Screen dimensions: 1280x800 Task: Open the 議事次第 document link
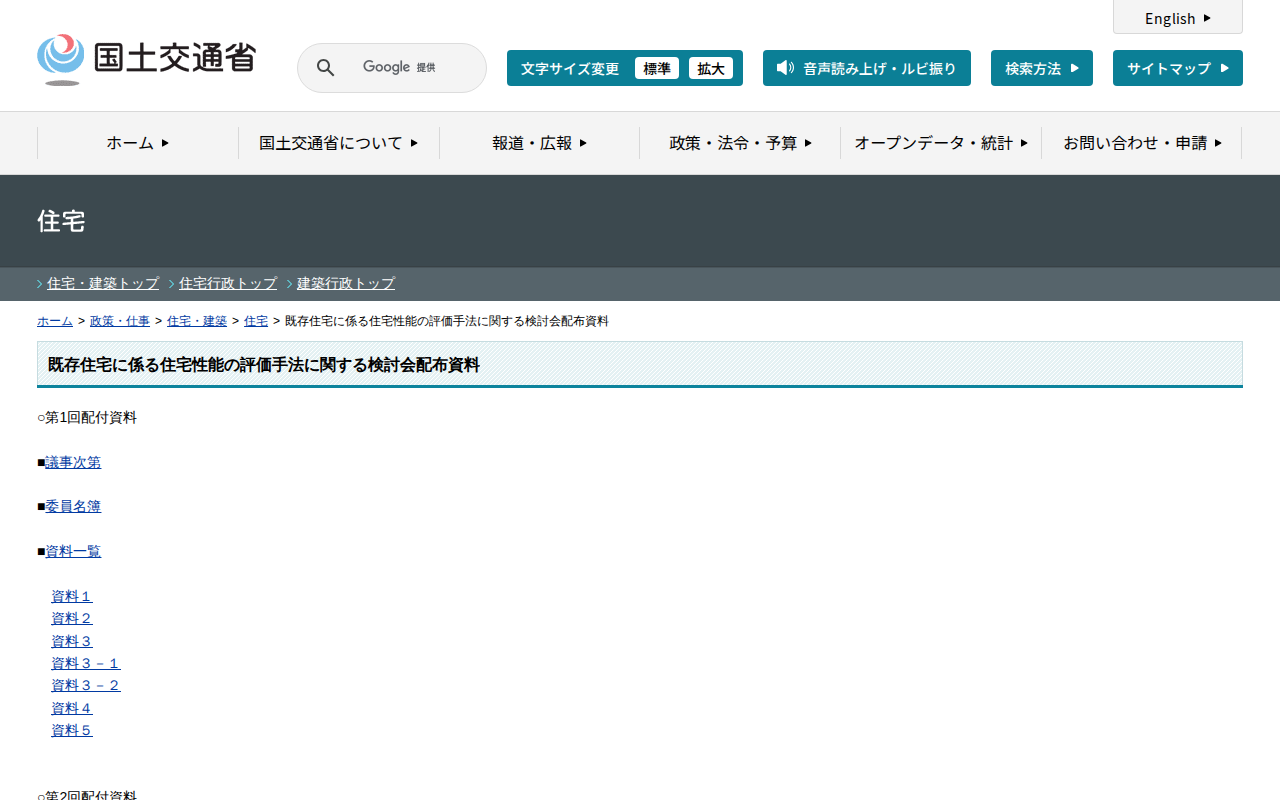[73, 462]
